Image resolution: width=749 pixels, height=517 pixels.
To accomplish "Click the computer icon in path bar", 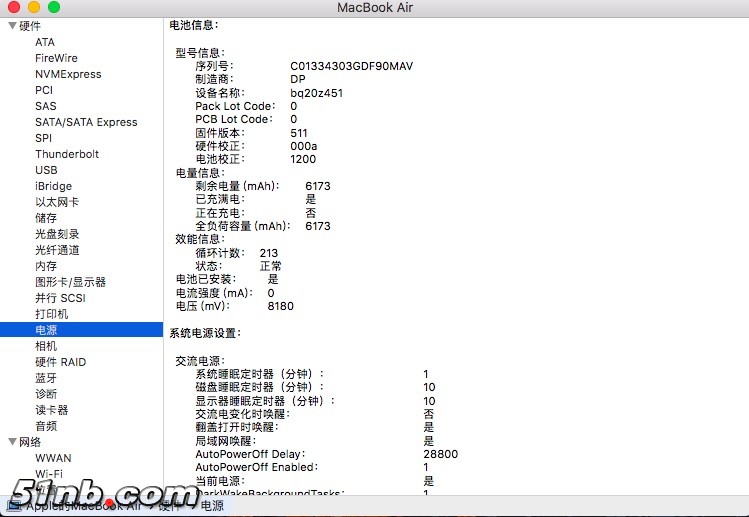I will (x=13, y=506).
